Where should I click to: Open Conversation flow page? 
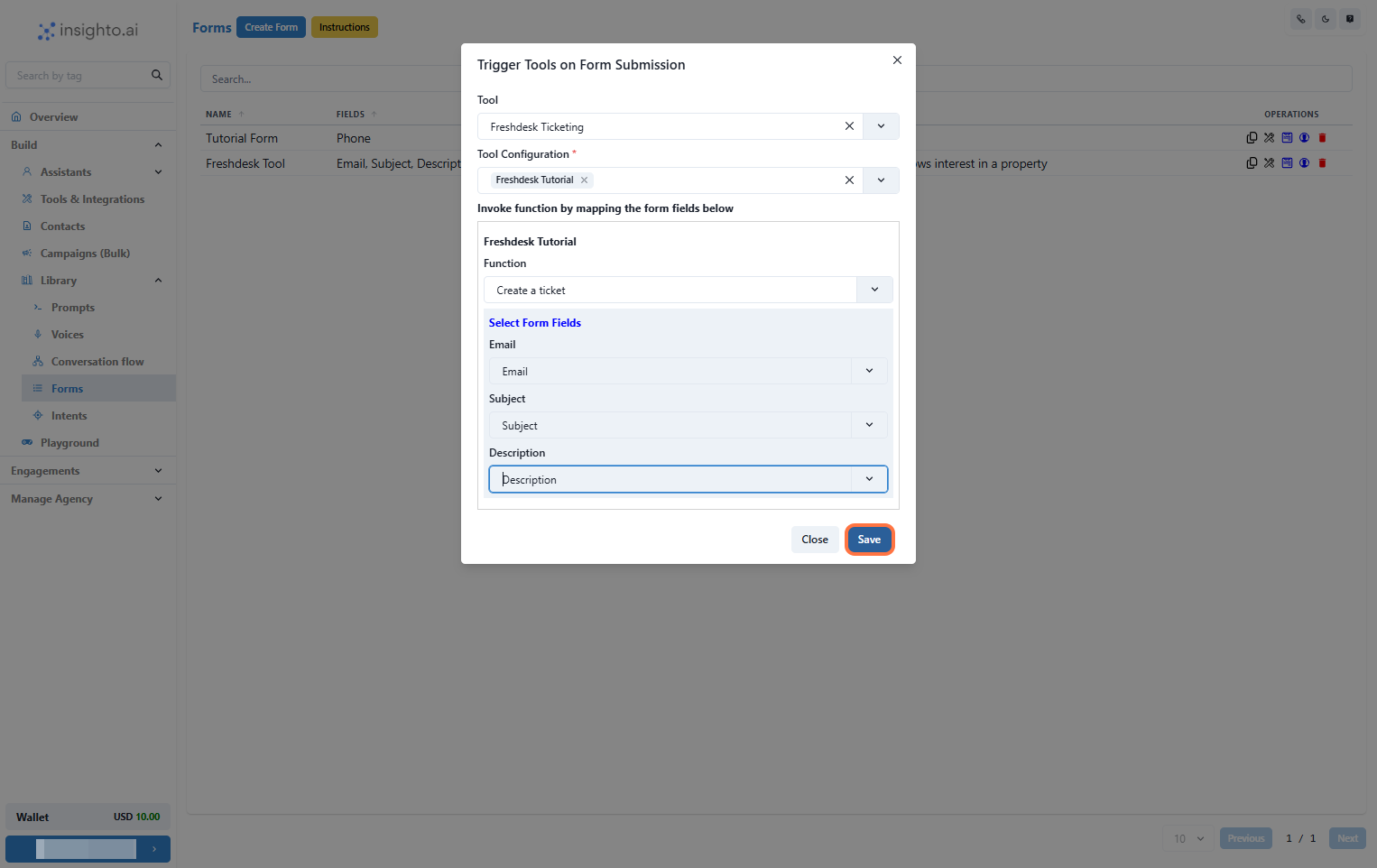pyautogui.click(x=97, y=362)
